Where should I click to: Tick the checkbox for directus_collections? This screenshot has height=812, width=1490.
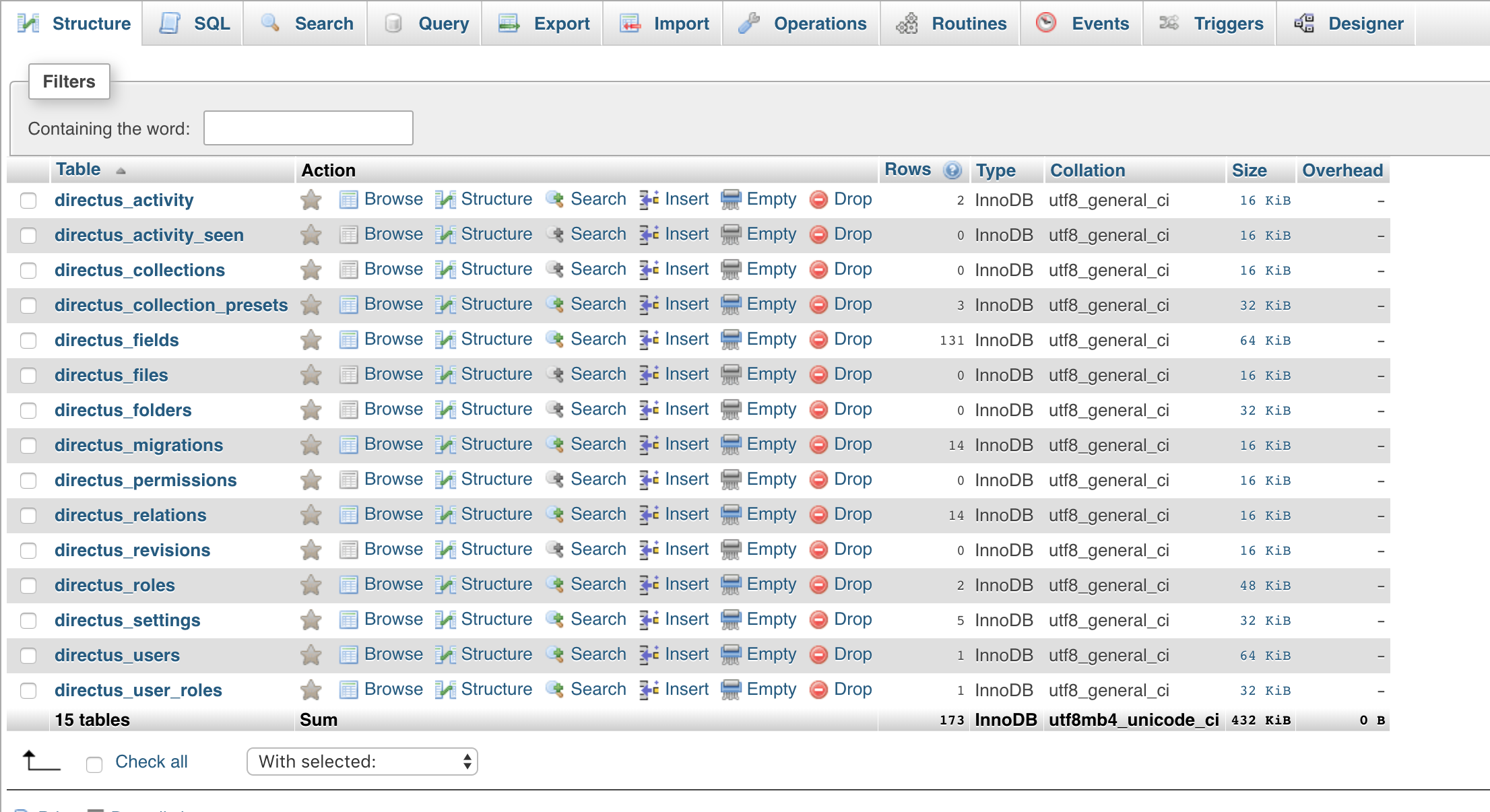pyautogui.click(x=28, y=271)
